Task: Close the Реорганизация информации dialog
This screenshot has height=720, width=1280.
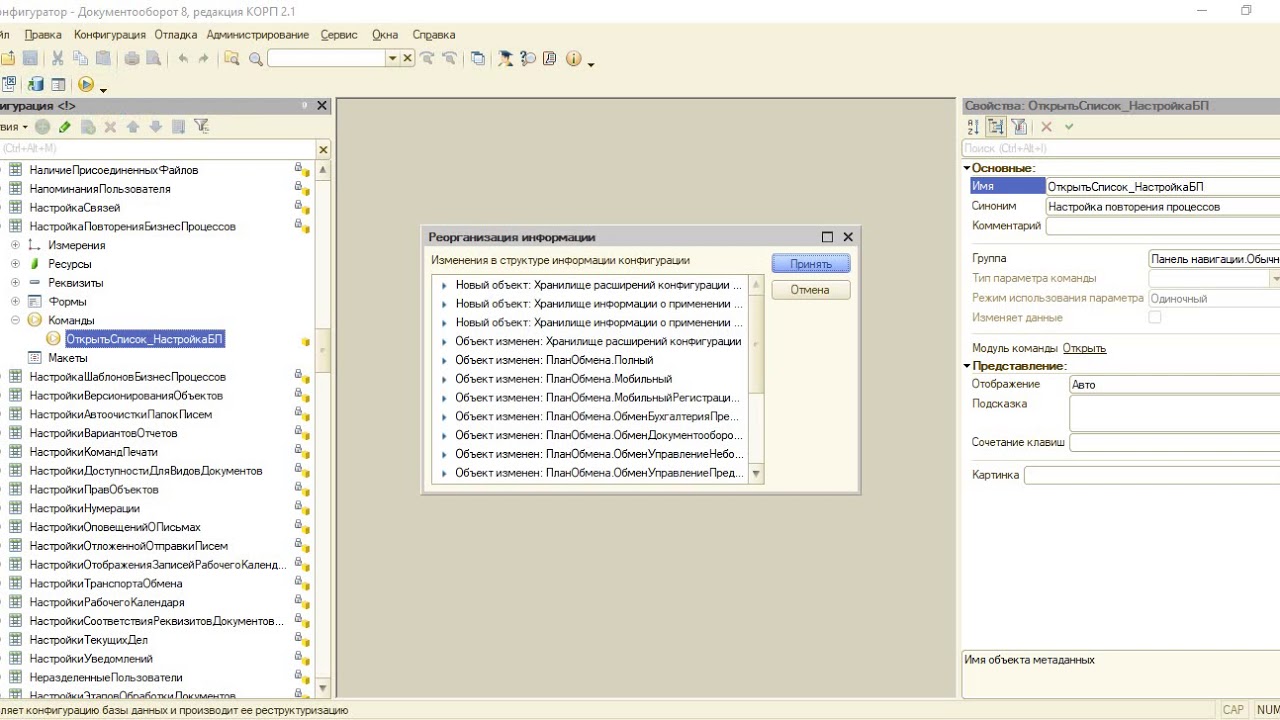Action: pos(848,237)
